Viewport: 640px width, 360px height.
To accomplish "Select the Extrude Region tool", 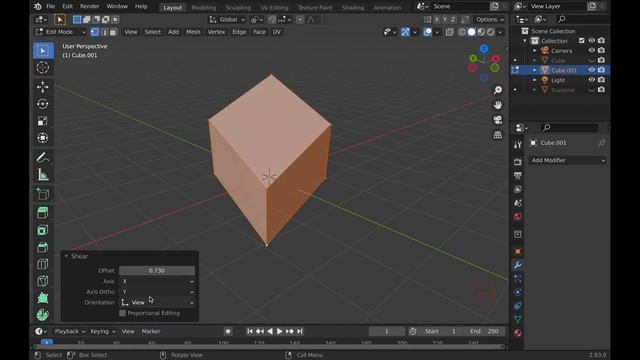I will pyautogui.click(x=43, y=213).
